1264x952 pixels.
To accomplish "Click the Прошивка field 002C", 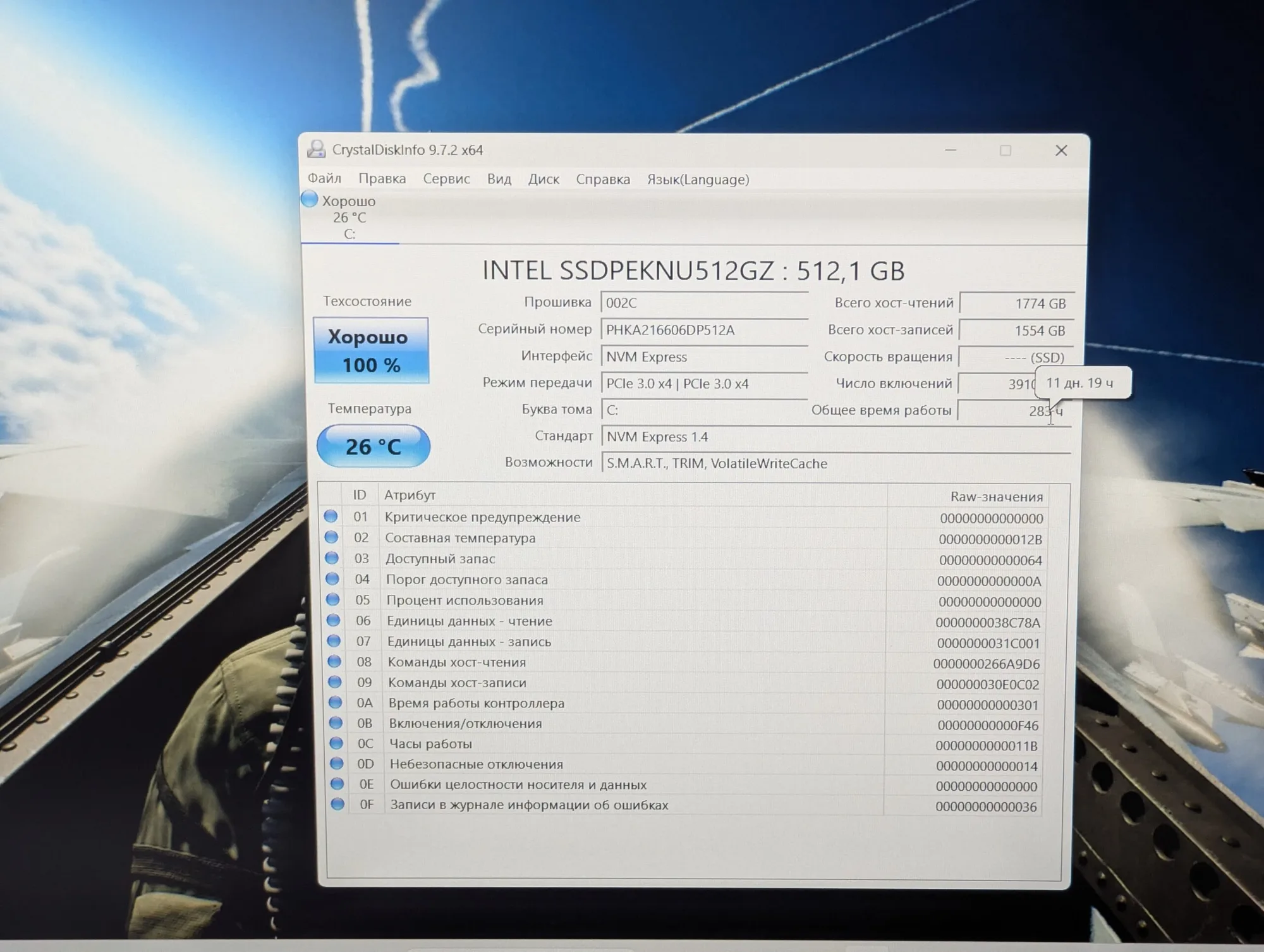I will point(704,303).
